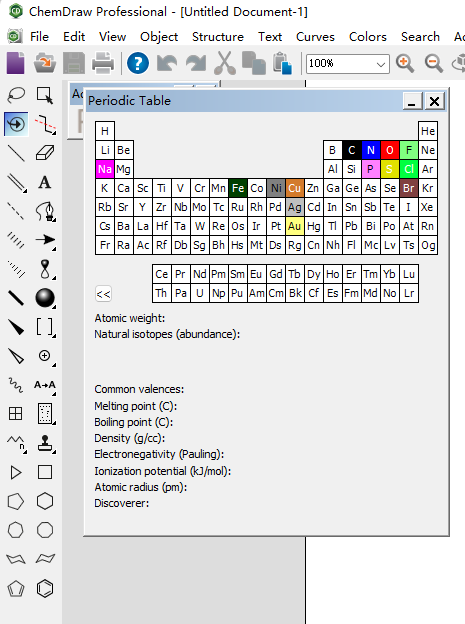
Task: Select the Cyclohexane ring tool
Action: [x=45, y=501]
